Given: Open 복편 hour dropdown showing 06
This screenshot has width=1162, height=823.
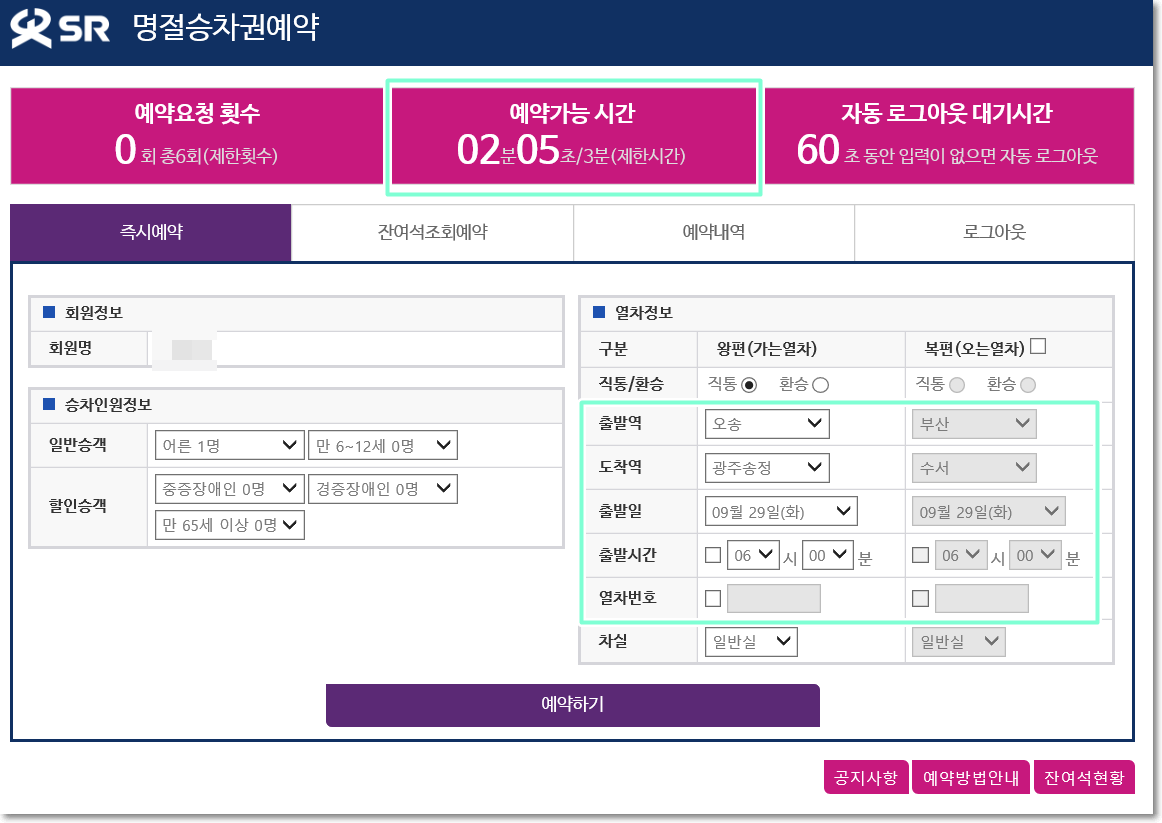Looking at the screenshot, I should click(x=960, y=555).
